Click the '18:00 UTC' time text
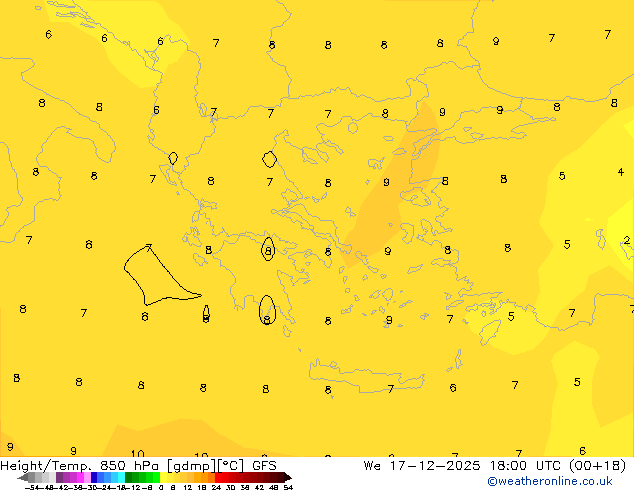Viewport: 634px width, 490px height. click(525, 466)
